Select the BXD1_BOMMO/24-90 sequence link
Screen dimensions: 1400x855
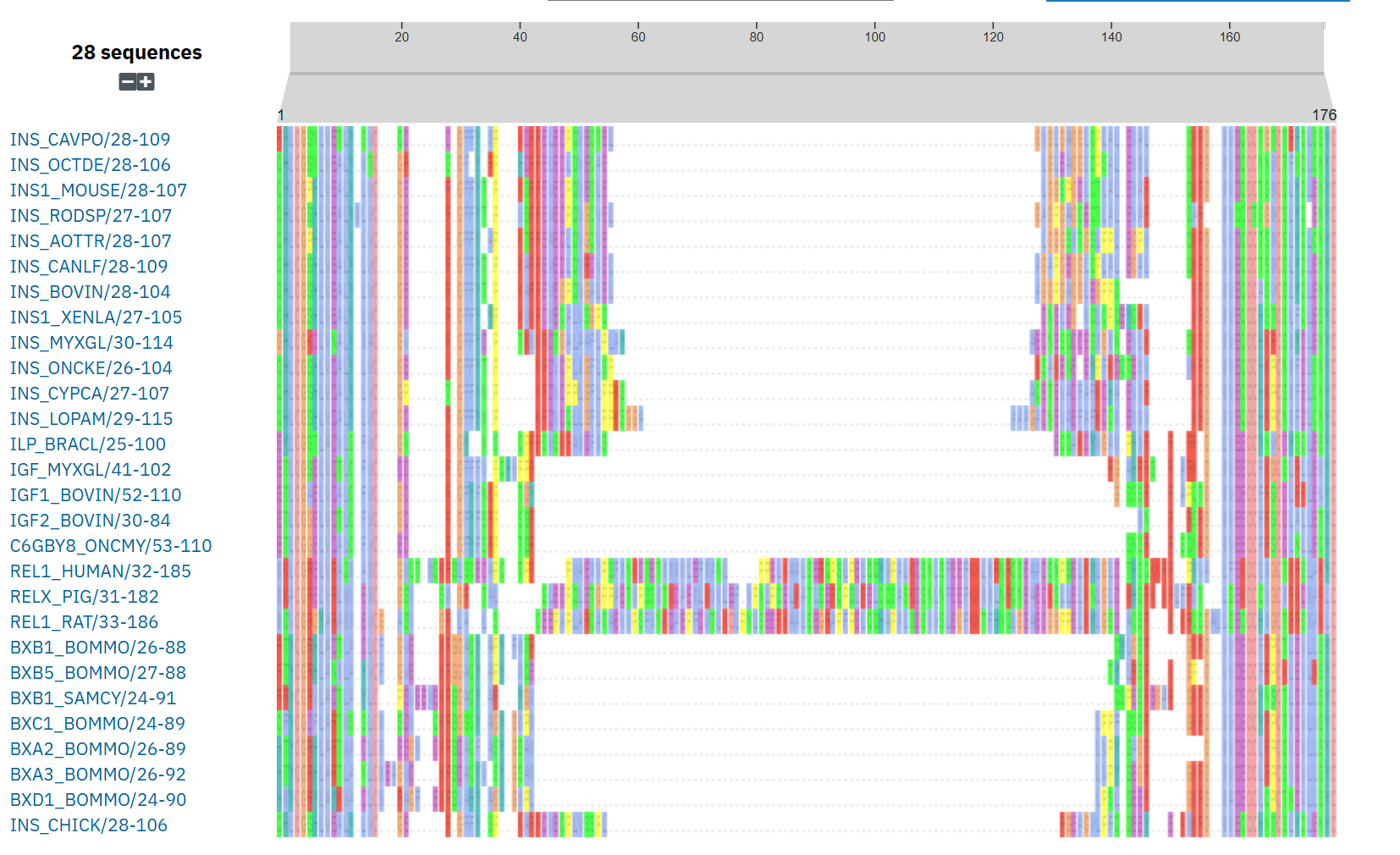point(97,800)
